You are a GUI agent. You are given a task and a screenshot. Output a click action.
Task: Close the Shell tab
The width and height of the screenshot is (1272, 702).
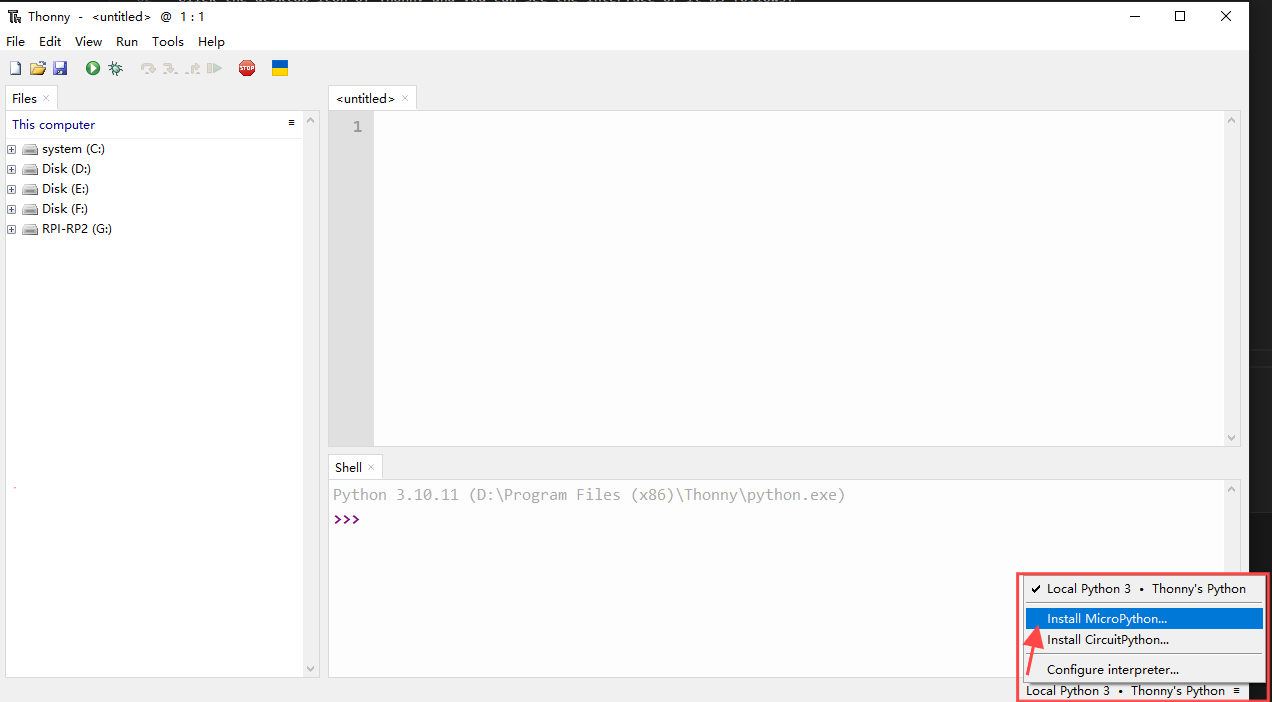coord(371,467)
